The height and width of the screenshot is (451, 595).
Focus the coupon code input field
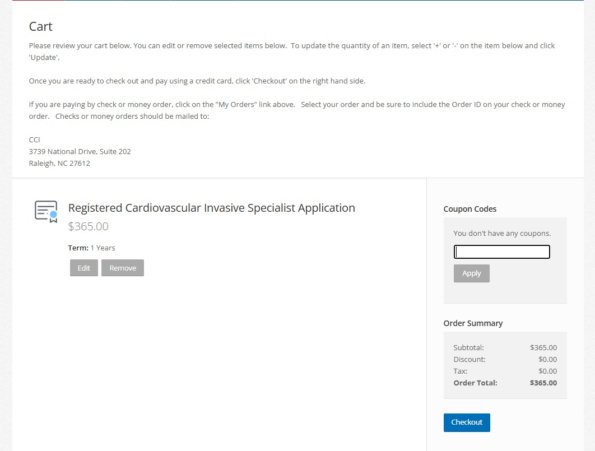[x=502, y=252]
